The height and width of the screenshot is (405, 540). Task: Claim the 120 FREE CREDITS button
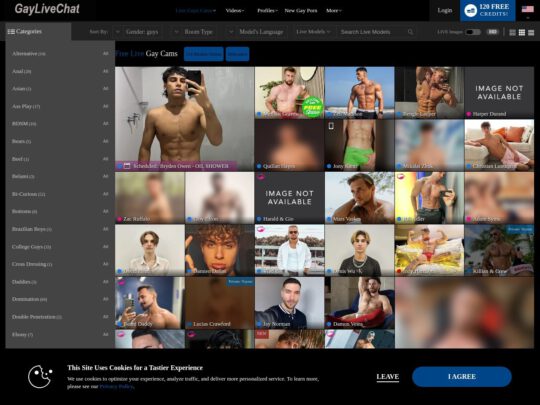pos(488,10)
